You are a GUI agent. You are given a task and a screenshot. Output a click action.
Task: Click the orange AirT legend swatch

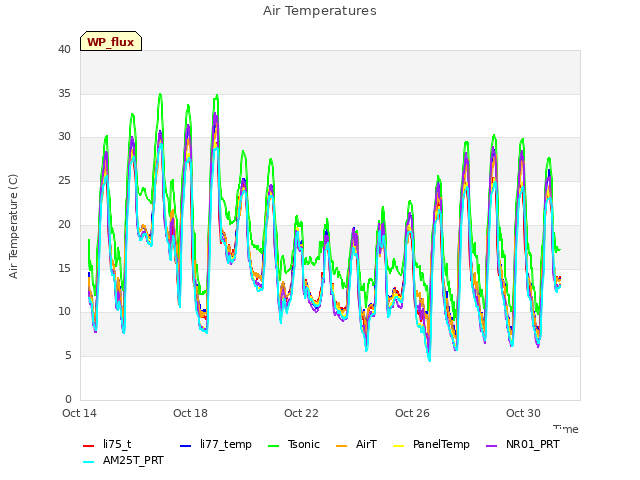tap(342, 445)
